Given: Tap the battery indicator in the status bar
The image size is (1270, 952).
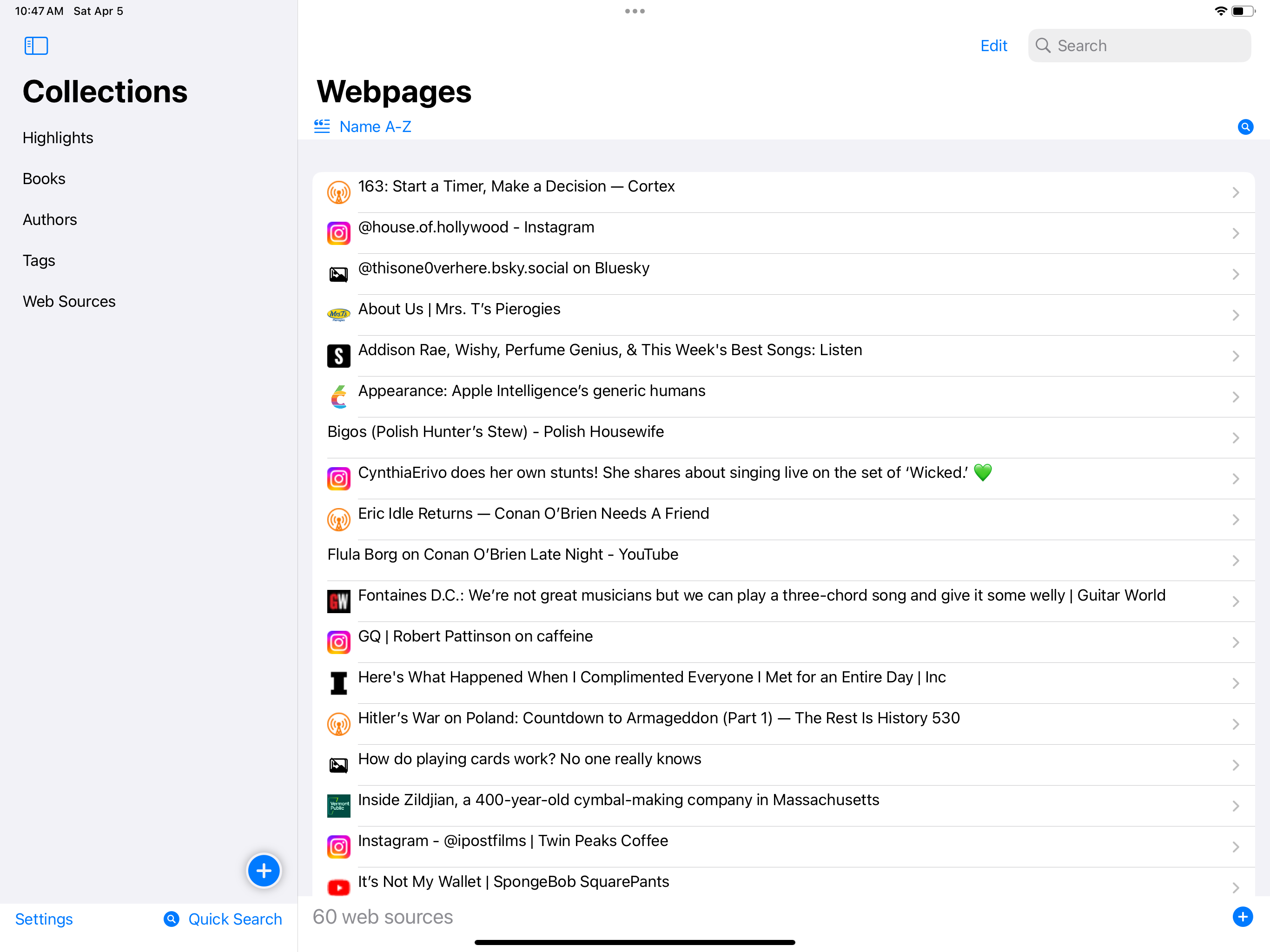Looking at the screenshot, I should tap(1244, 11).
